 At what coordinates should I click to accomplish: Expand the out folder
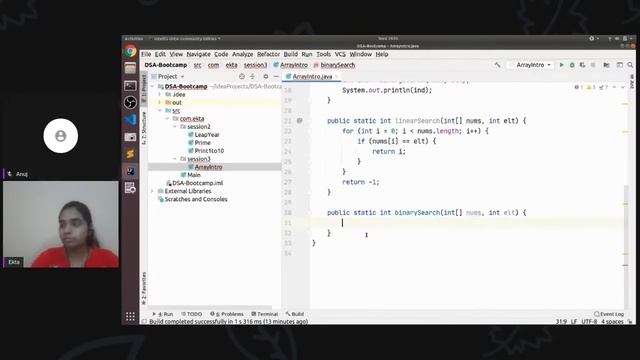pos(160,102)
